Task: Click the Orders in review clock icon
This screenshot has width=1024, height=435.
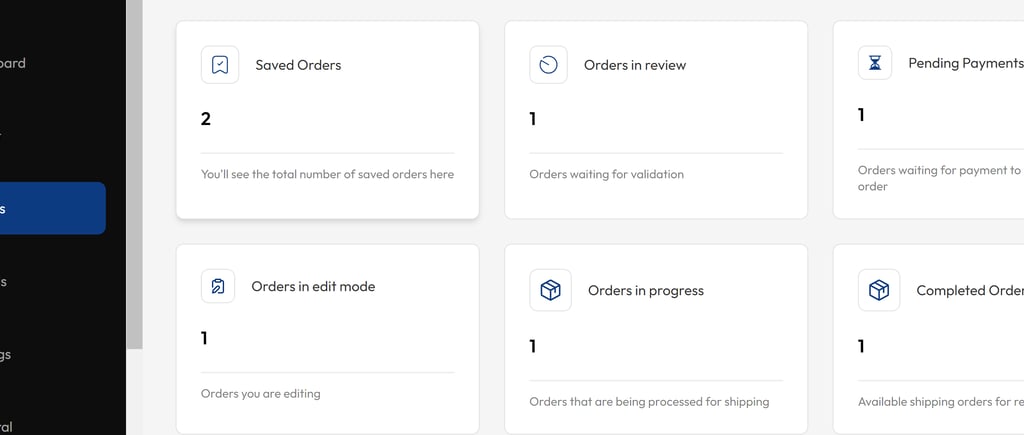Action: pyautogui.click(x=548, y=65)
